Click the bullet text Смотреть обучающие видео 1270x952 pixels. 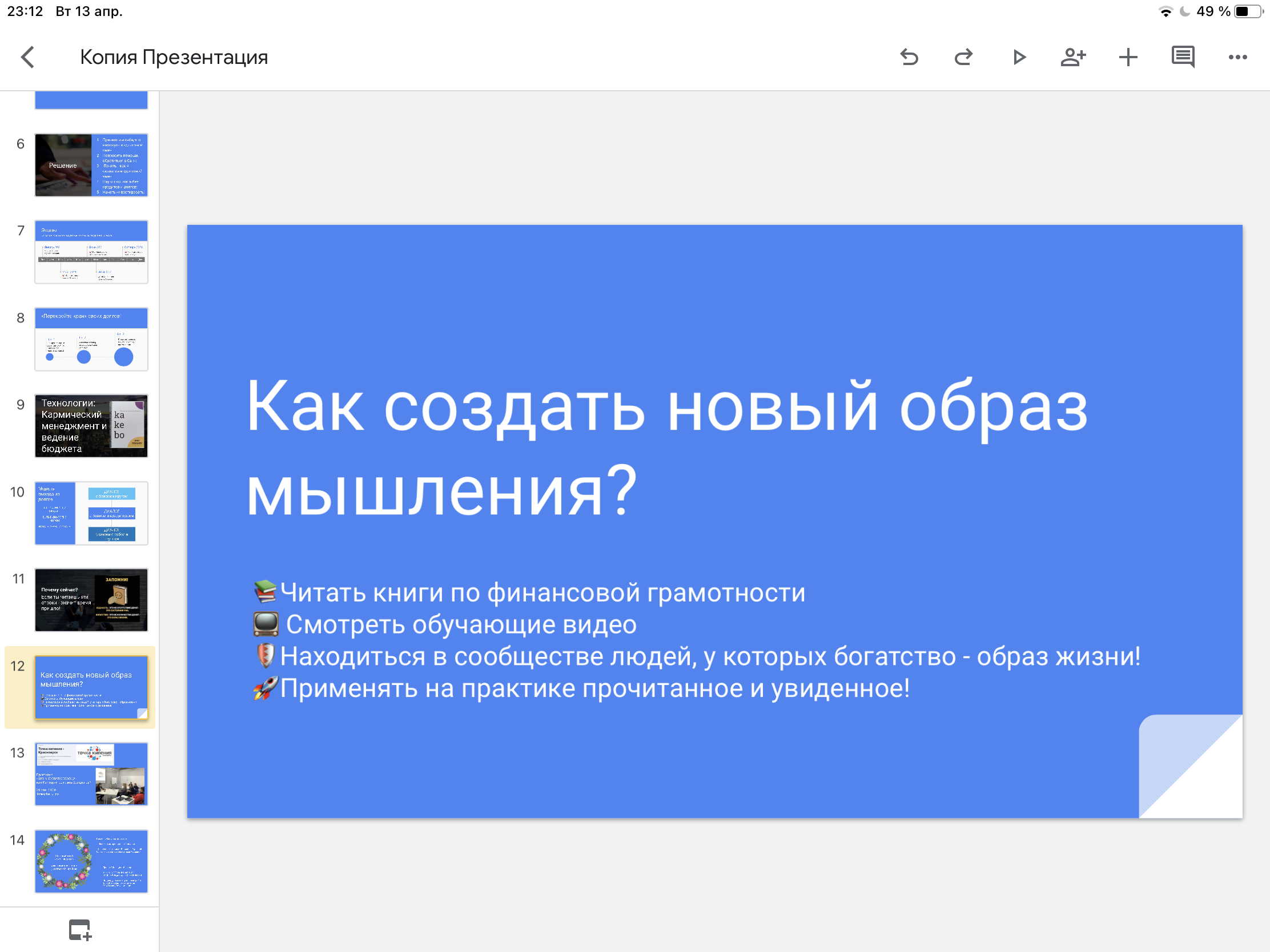[x=460, y=624]
